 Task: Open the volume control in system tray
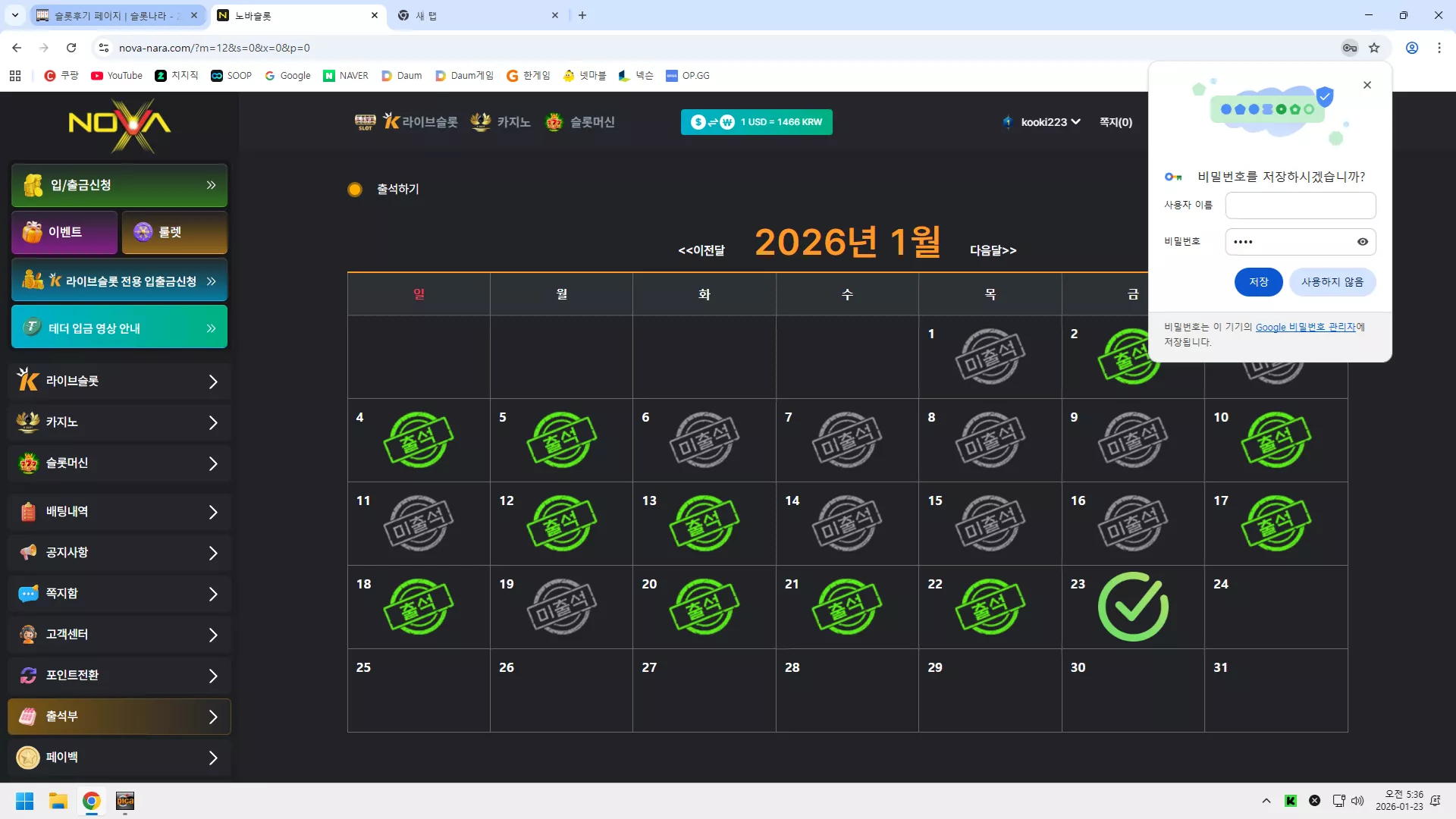[1357, 801]
